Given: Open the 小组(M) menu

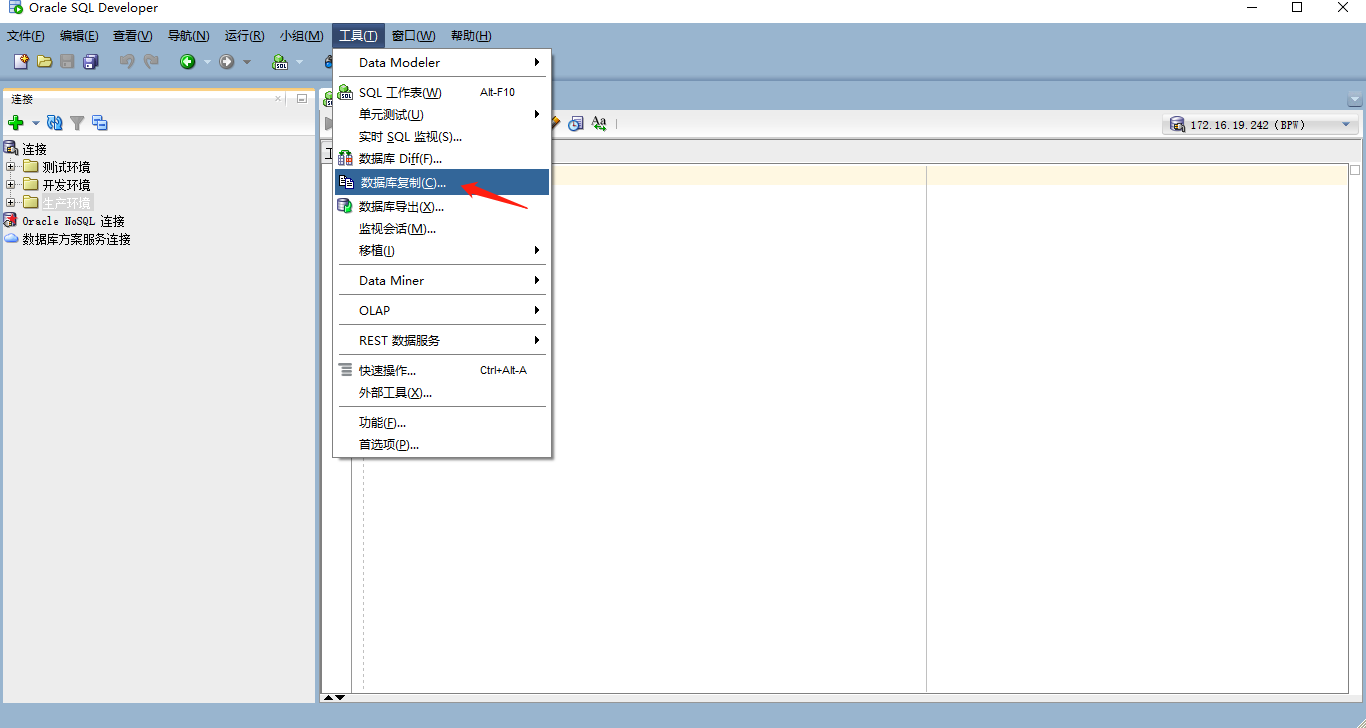Looking at the screenshot, I should point(301,36).
